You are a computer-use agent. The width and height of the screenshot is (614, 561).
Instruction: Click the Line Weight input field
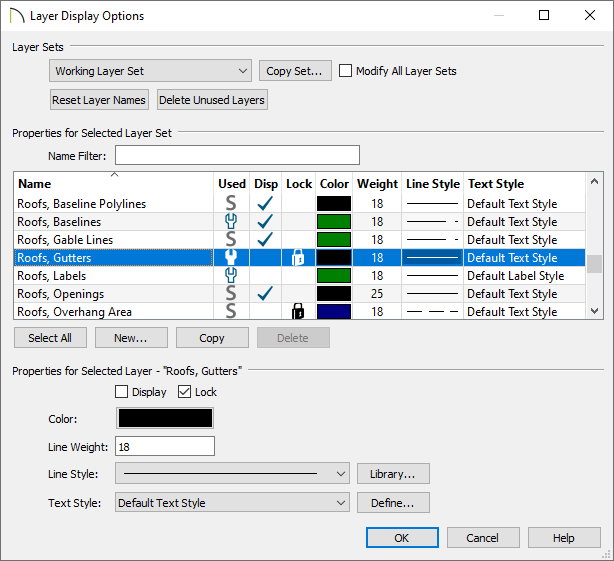165,446
